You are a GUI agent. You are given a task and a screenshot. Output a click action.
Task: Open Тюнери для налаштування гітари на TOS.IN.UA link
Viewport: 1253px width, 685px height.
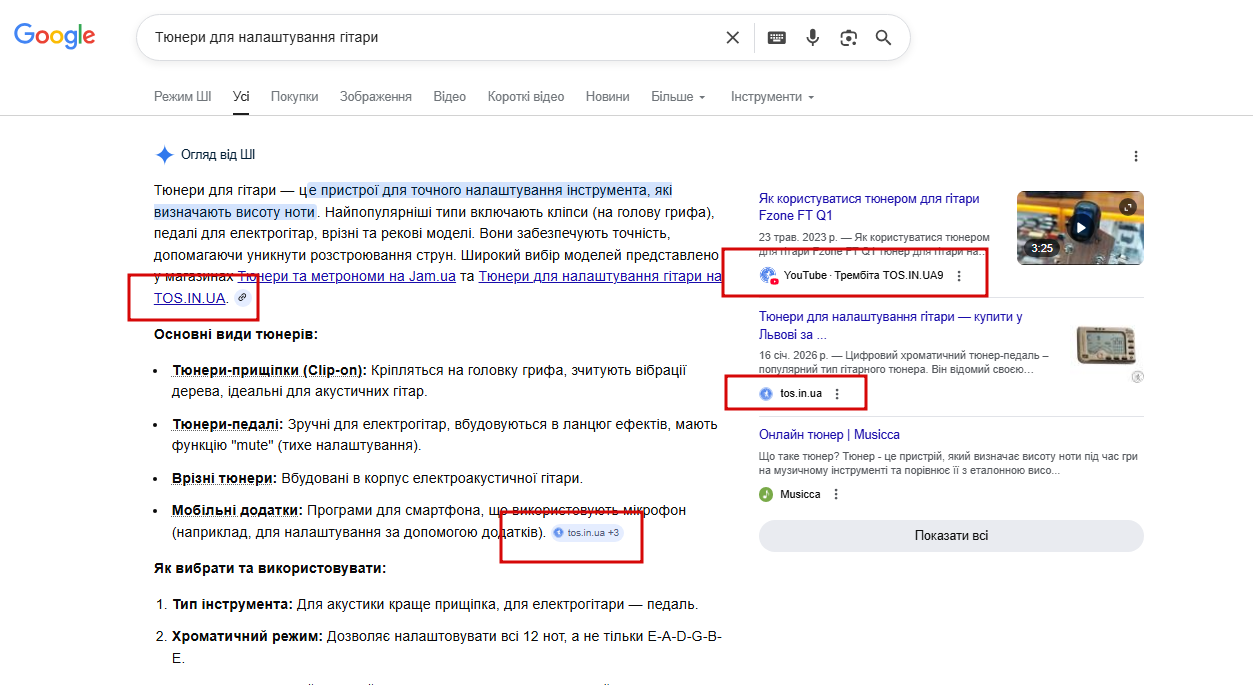[x=599, y=276]
